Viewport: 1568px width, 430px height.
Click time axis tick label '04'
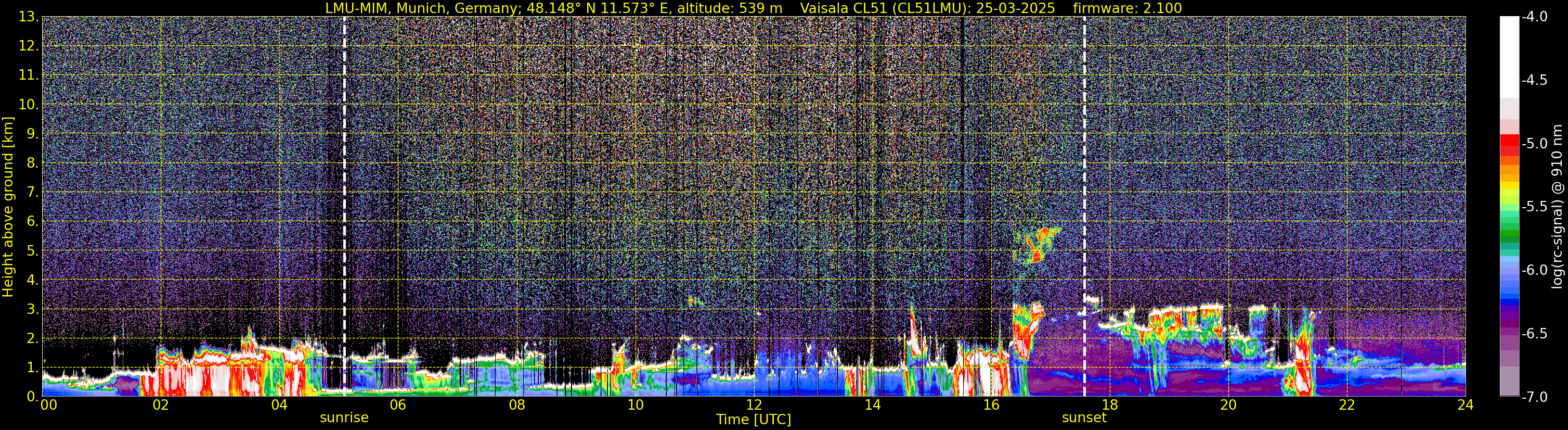(x=279, y=405)
